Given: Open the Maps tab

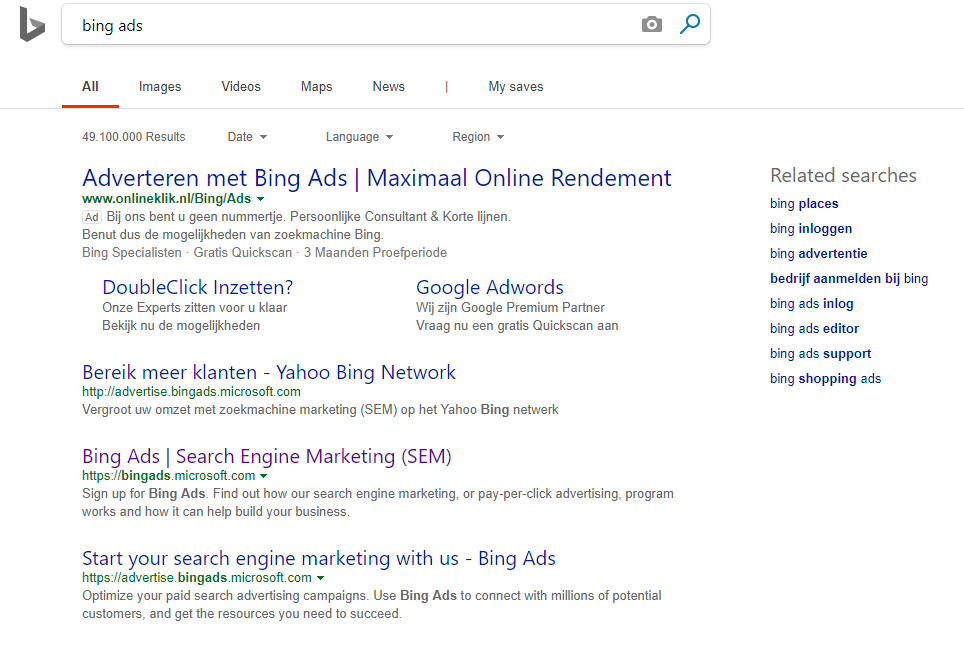Looking at the screenshot, I should tap(317, 87).
